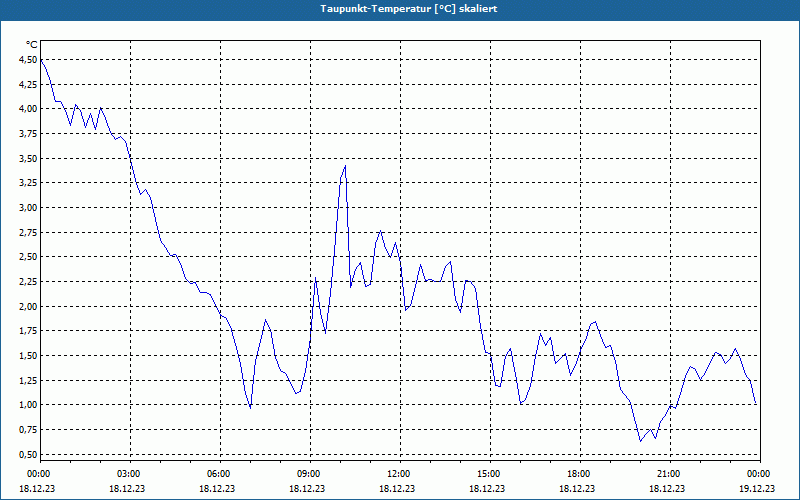The image size is (800, 500).
Task: Click the "1,50" y-axis label
Action: tap(28, 356)
